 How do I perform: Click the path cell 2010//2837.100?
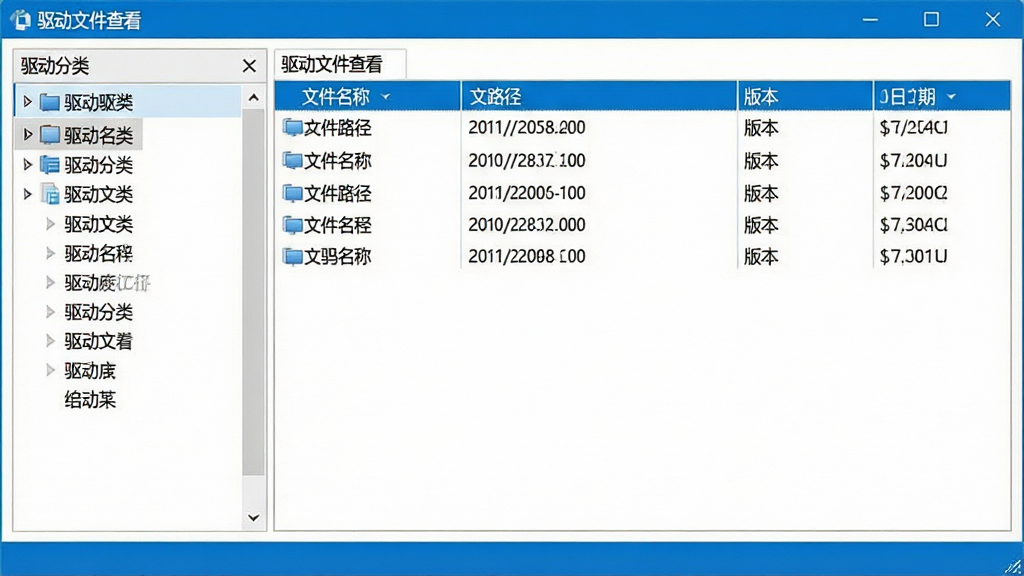tap(526, 160)
